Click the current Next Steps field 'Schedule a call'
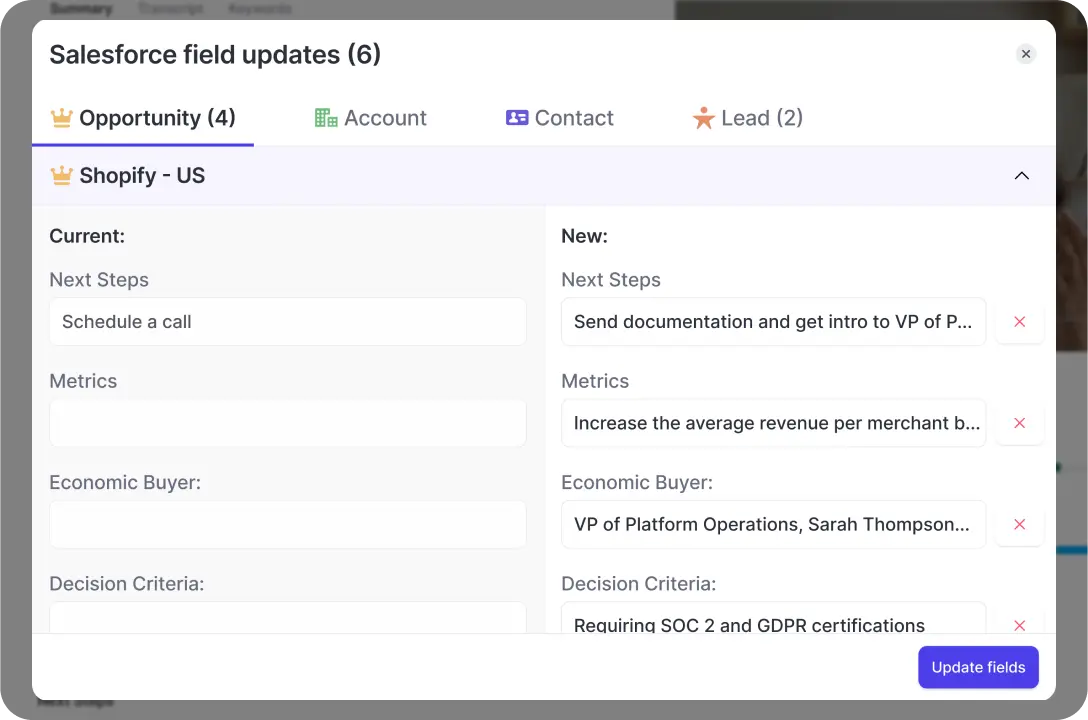 [287, 322]
